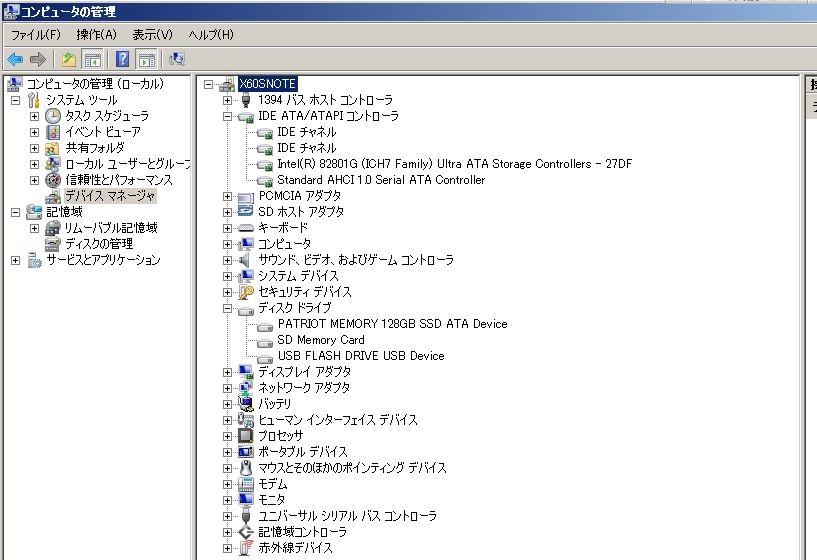Click the 共有フォルダ icon
This screenshot has width=817, height=560.
coord(53,148)
